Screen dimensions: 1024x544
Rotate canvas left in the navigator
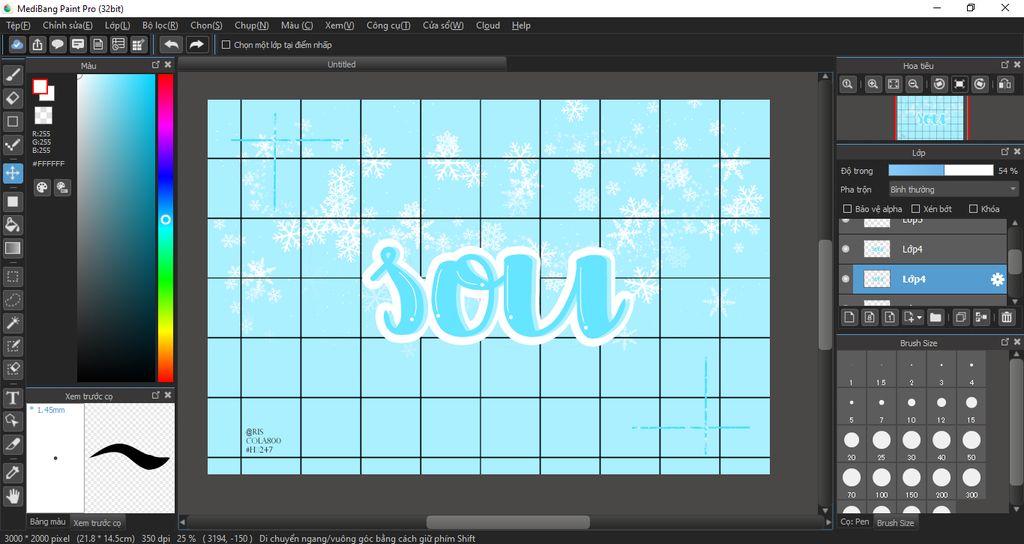tap(939, 84)
